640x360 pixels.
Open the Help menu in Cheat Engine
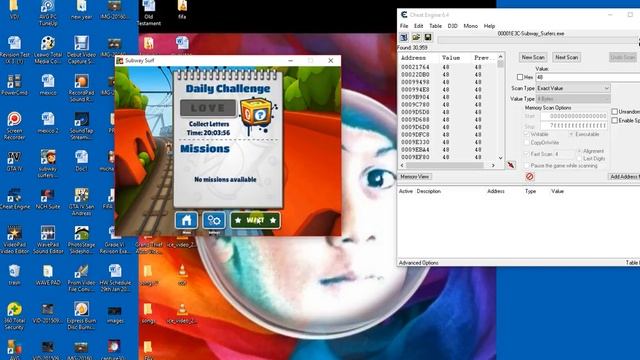(x=489, y=26)
